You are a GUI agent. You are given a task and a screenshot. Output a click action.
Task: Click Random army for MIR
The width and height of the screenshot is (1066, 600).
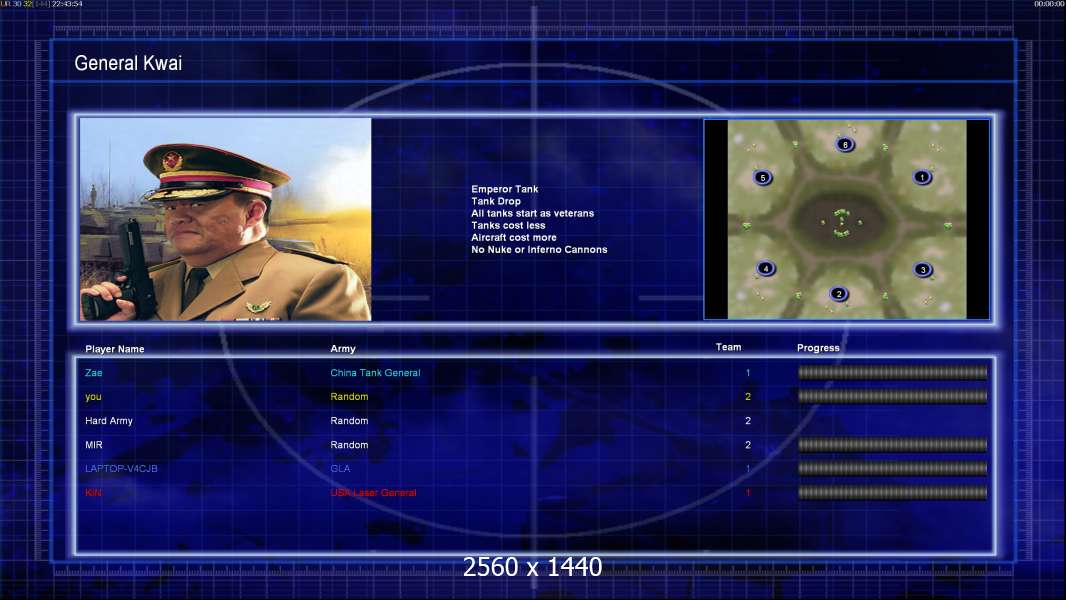point(349,445)
